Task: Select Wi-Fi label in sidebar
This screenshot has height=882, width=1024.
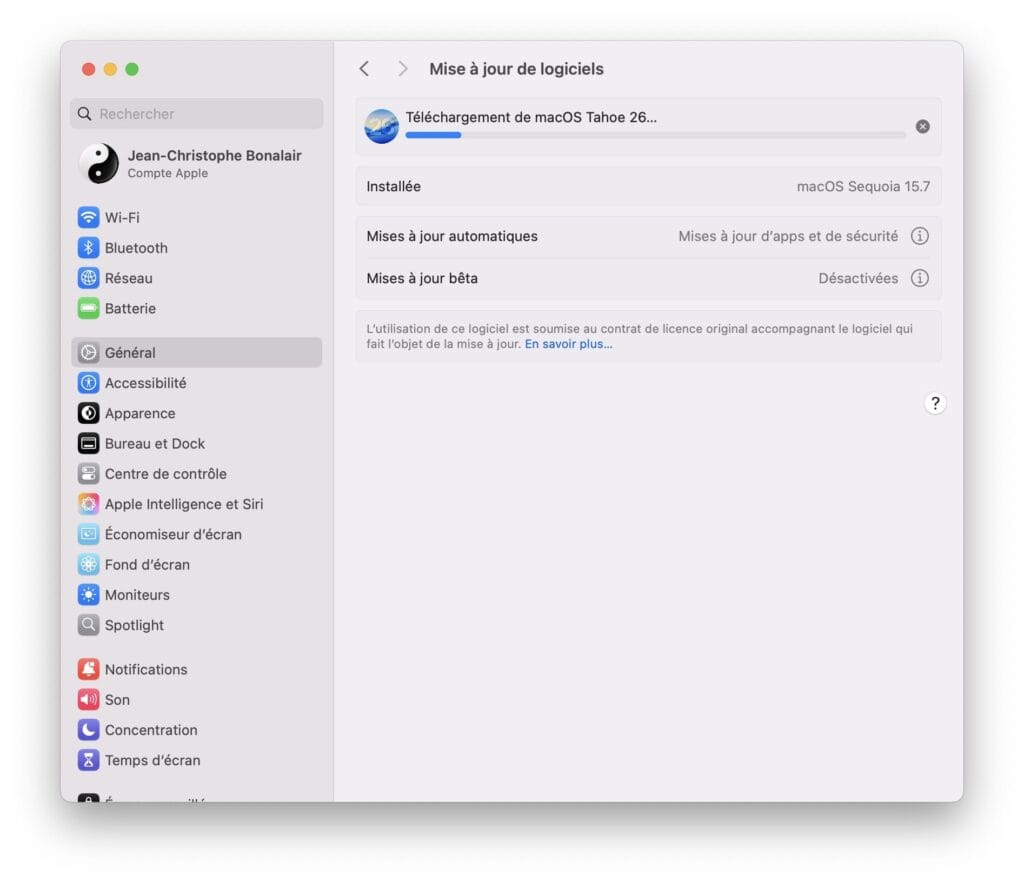Action: click(x=122, y=217)
